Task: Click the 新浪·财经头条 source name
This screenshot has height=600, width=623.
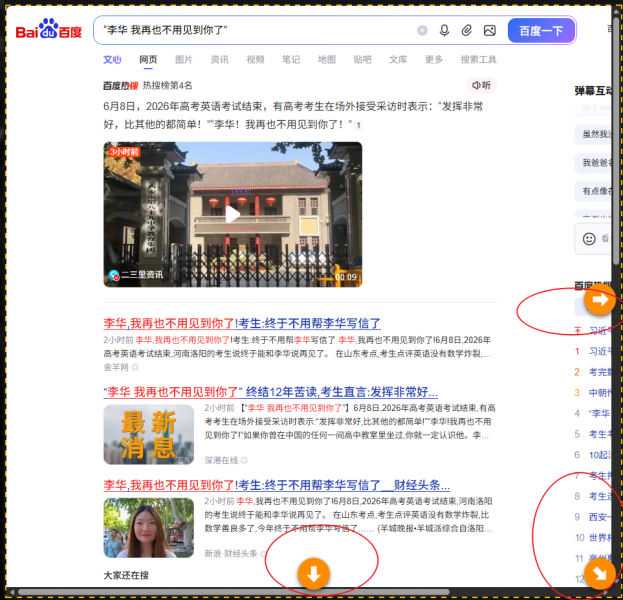Action: (x=231, y=554)
